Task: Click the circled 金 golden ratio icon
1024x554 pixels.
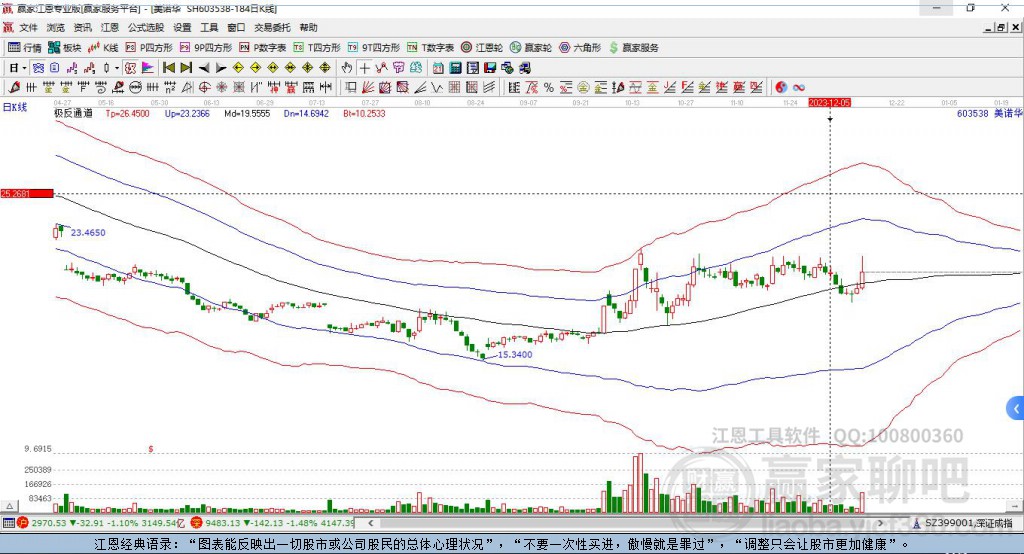Action: [583, 87]
